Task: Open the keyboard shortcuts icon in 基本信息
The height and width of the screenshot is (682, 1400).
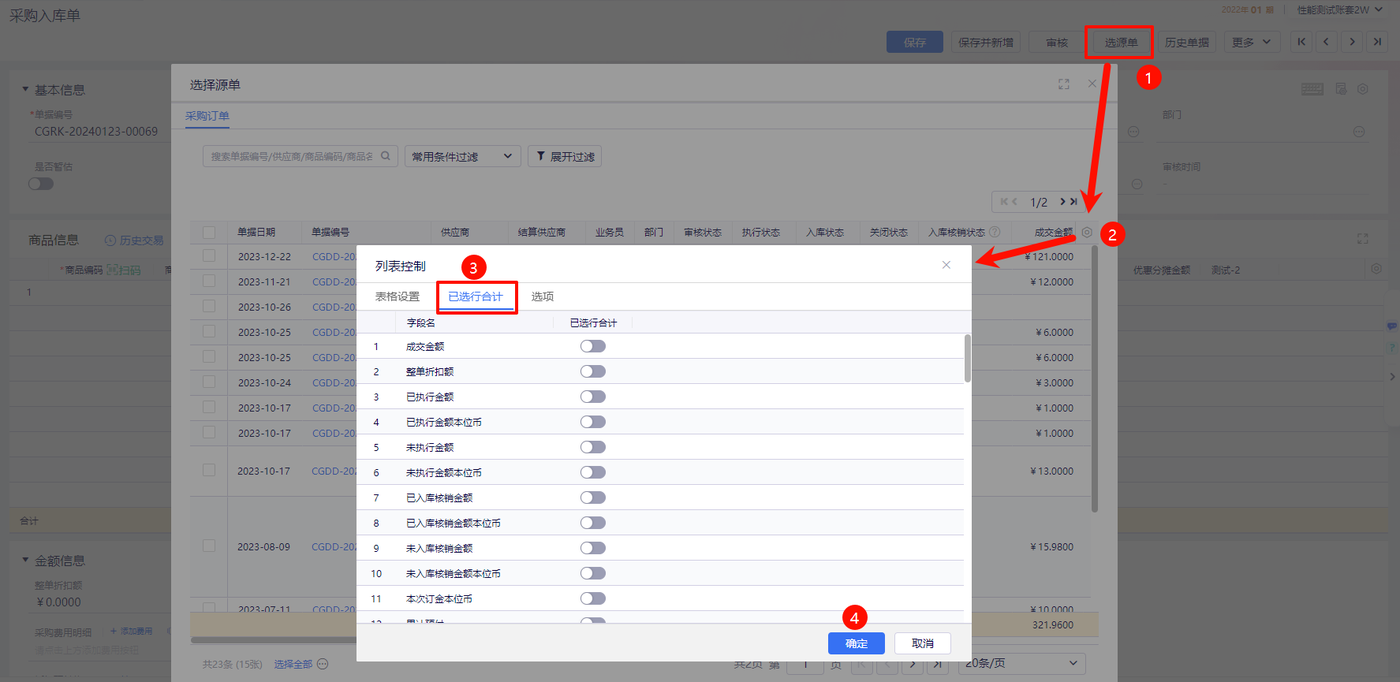Action: (1313, 89)
